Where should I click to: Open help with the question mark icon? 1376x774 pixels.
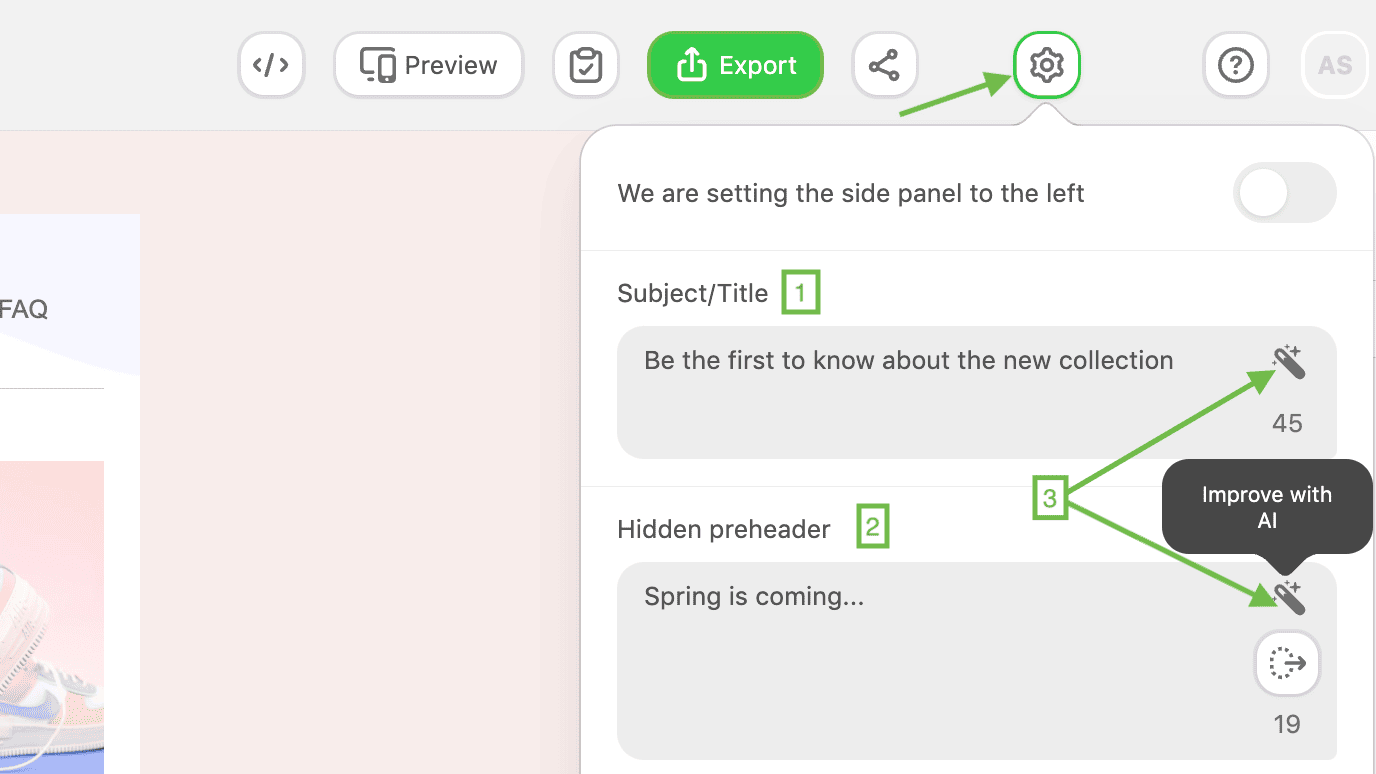(1235, 65)
